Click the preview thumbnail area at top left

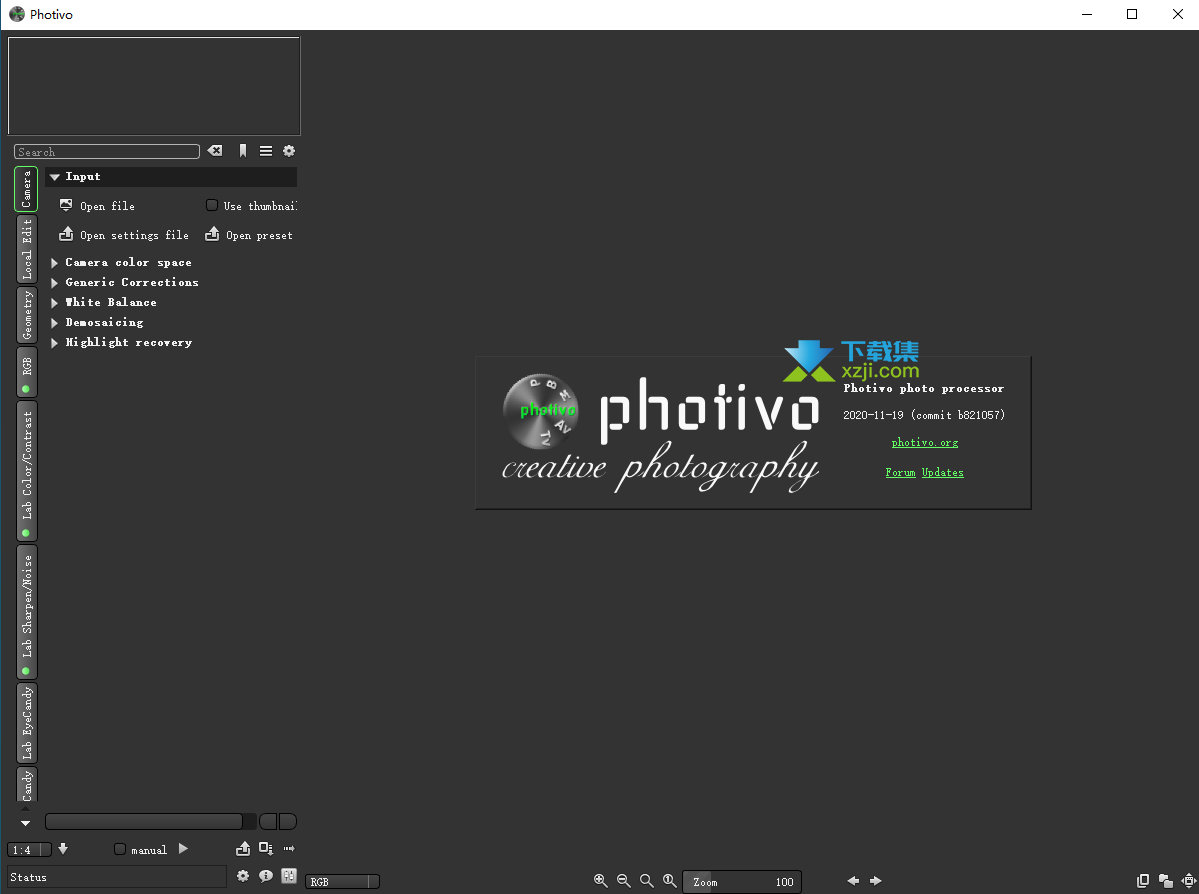pyautogui.click(x=154, y=86)
